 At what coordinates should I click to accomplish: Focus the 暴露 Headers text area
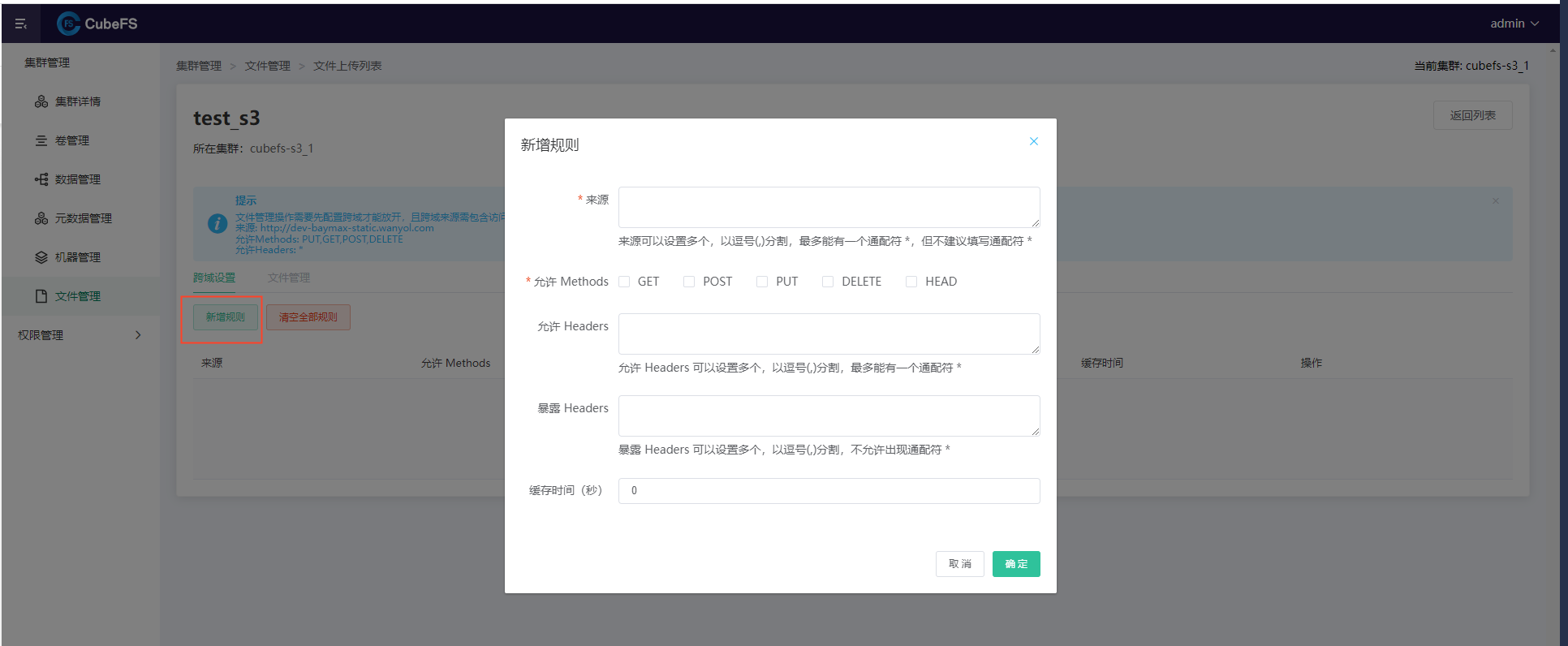coord(829,416)
